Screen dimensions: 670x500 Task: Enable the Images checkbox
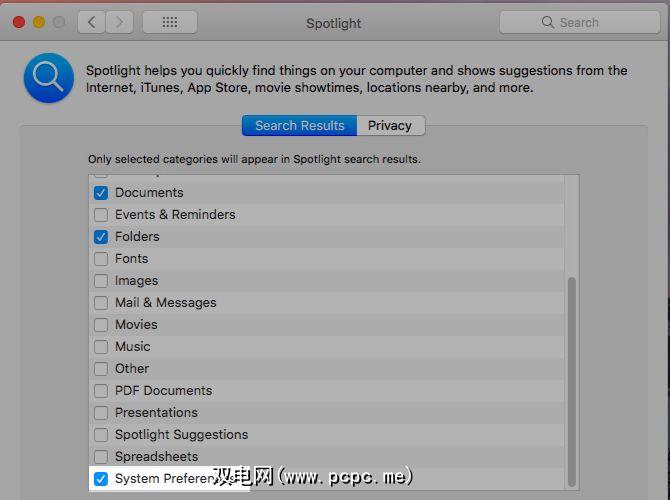click(101, 281)
